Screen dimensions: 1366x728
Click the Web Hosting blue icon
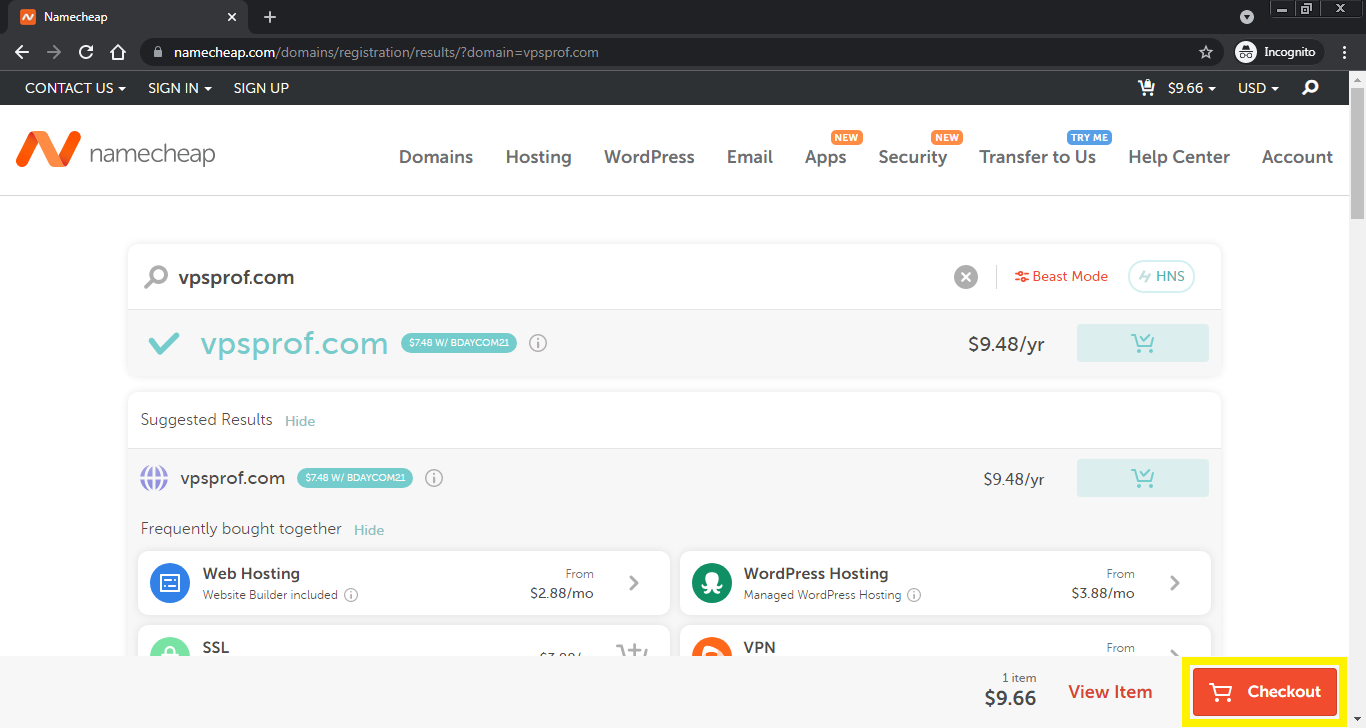[170, 583]
